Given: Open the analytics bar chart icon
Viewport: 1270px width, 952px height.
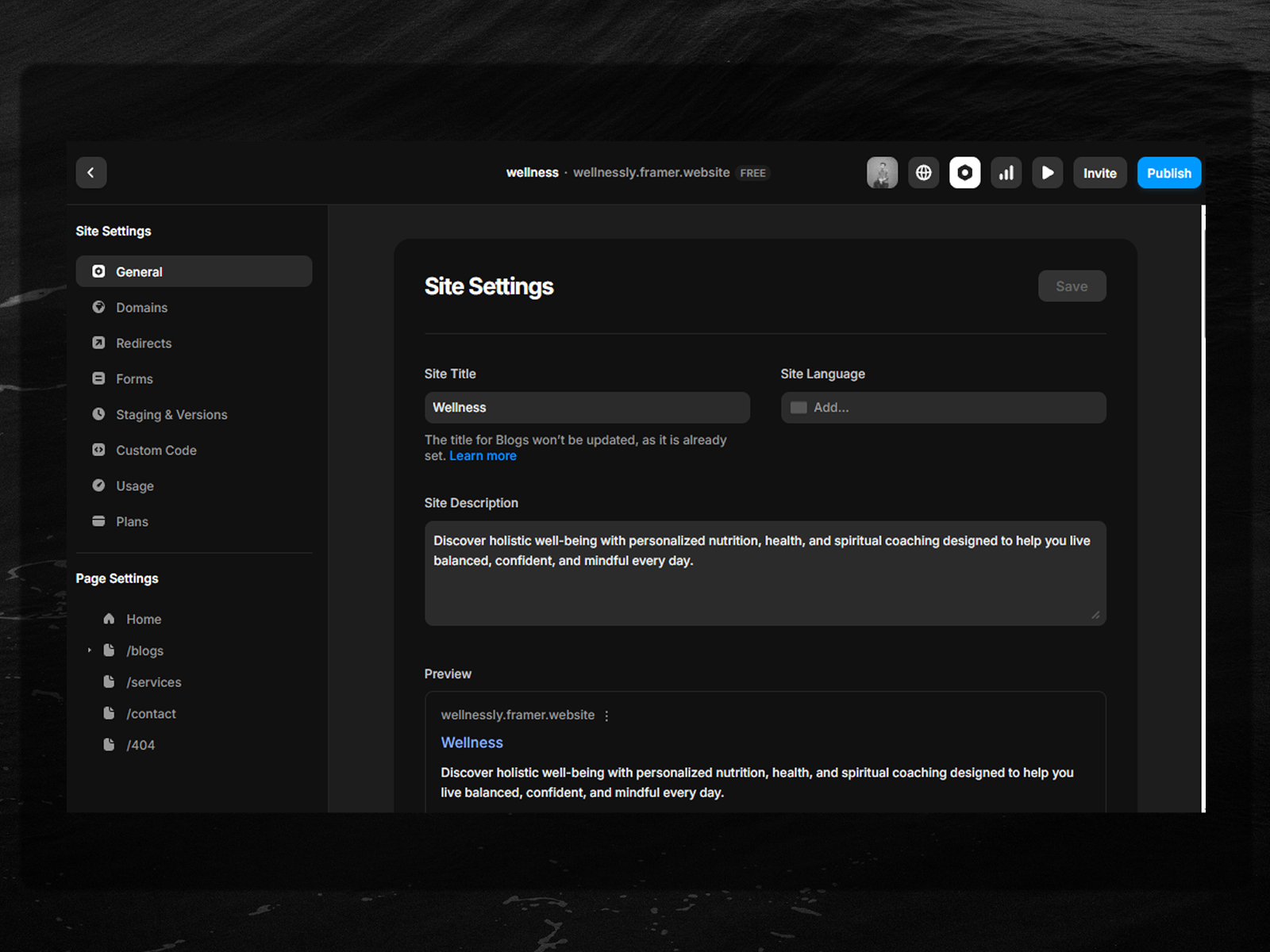Looking at the screenshot, I should (x=1006, y=173).
